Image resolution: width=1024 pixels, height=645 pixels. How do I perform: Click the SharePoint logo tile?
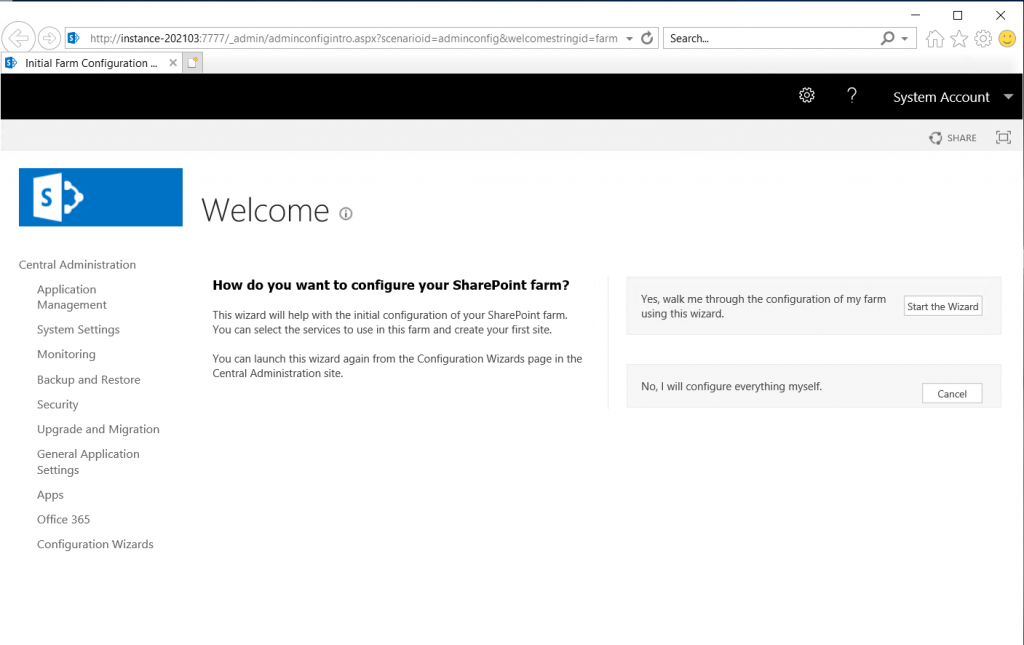click(x=100, y=197)
